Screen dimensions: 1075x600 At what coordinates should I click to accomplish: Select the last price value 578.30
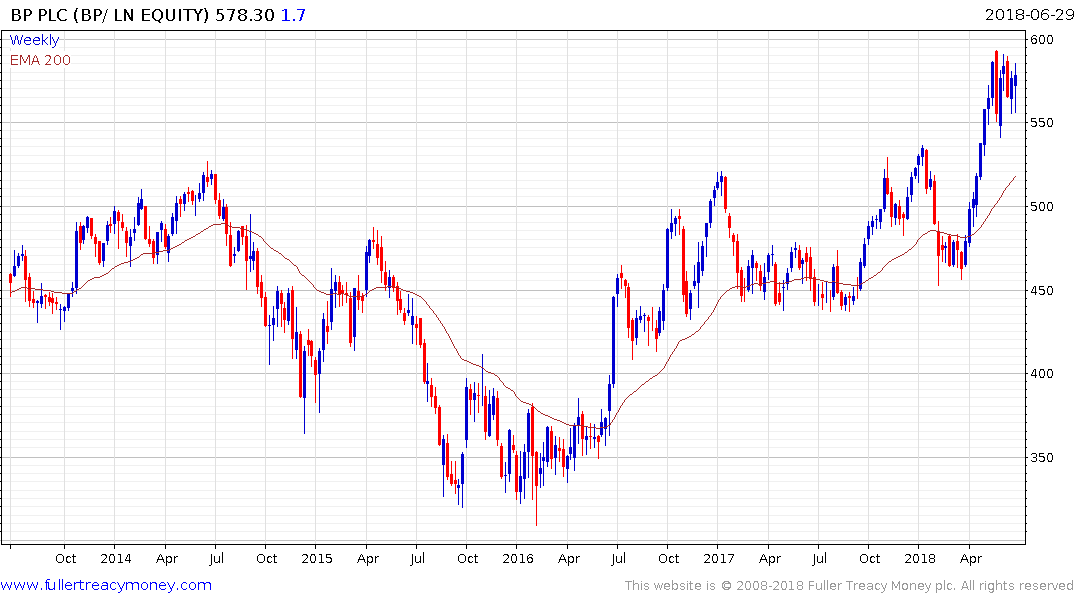[x=245, y=15]
